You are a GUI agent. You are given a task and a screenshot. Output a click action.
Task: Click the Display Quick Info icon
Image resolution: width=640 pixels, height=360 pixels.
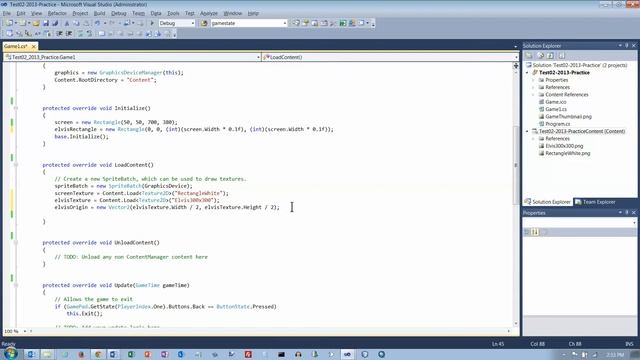[28, 34]
